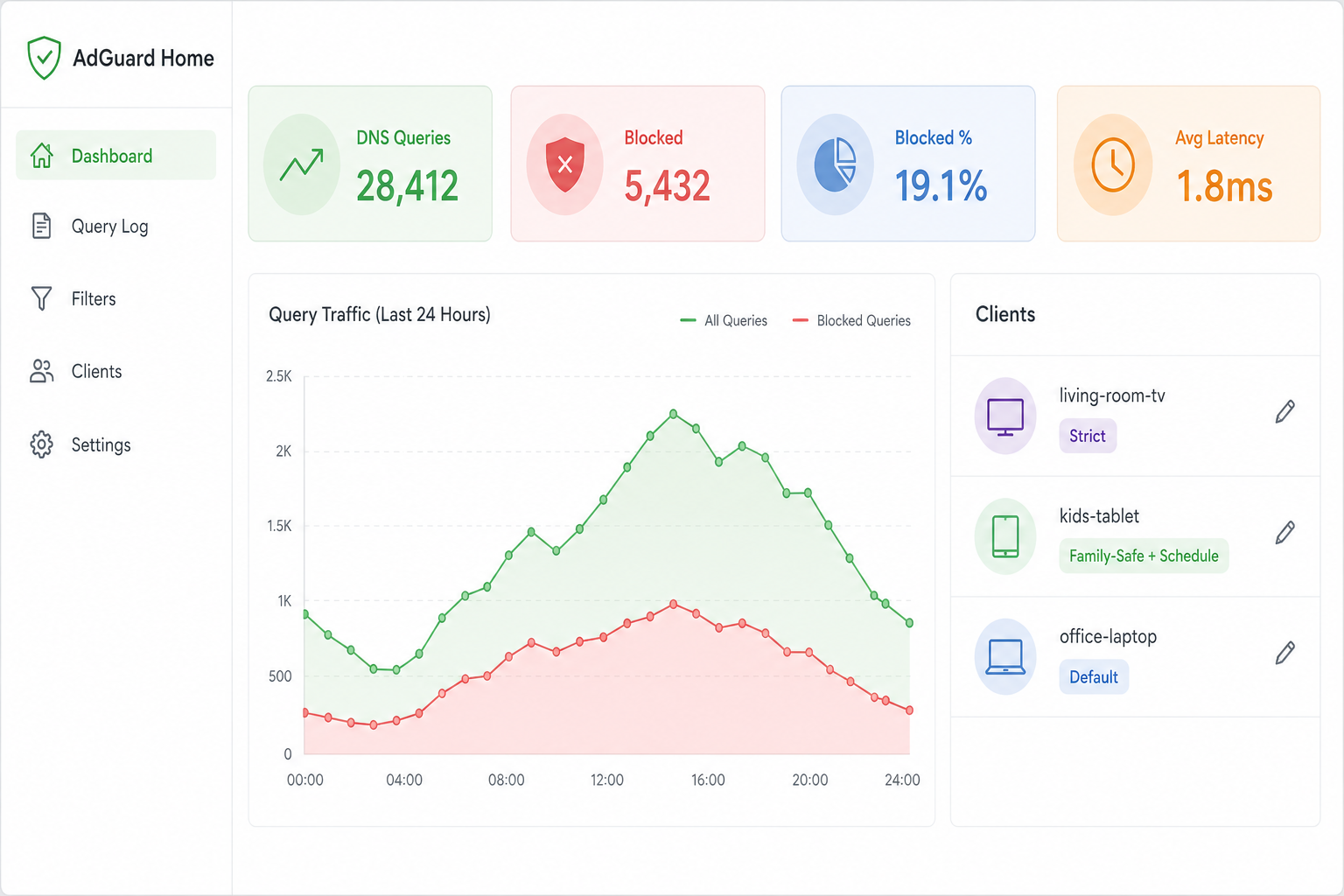The image size is (1344, 896).
Task: Click the Blocked red shield icon
Action: click(x=565, y=164)
